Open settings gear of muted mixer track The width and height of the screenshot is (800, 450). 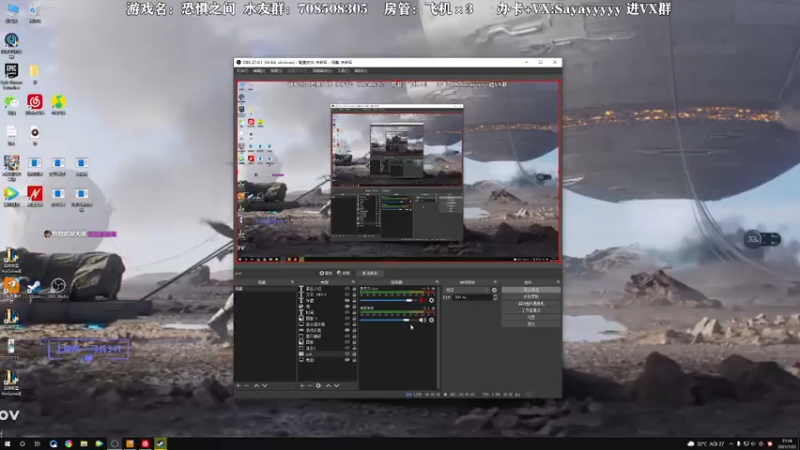432,301
